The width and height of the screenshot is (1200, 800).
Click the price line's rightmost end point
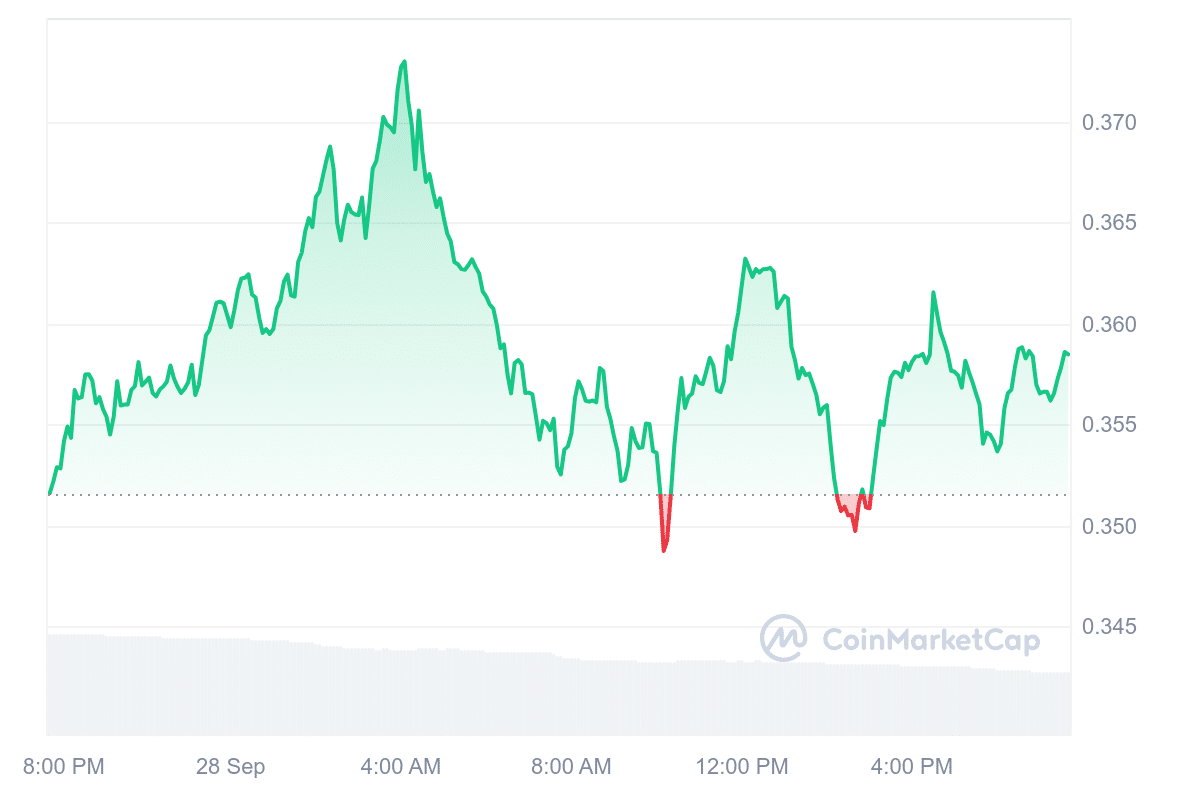pyautogui.click(x=1068, y=353)
